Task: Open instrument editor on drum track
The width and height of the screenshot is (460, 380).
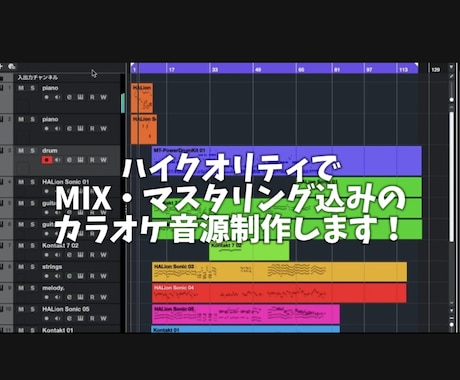Action: [x=80, y=160]
